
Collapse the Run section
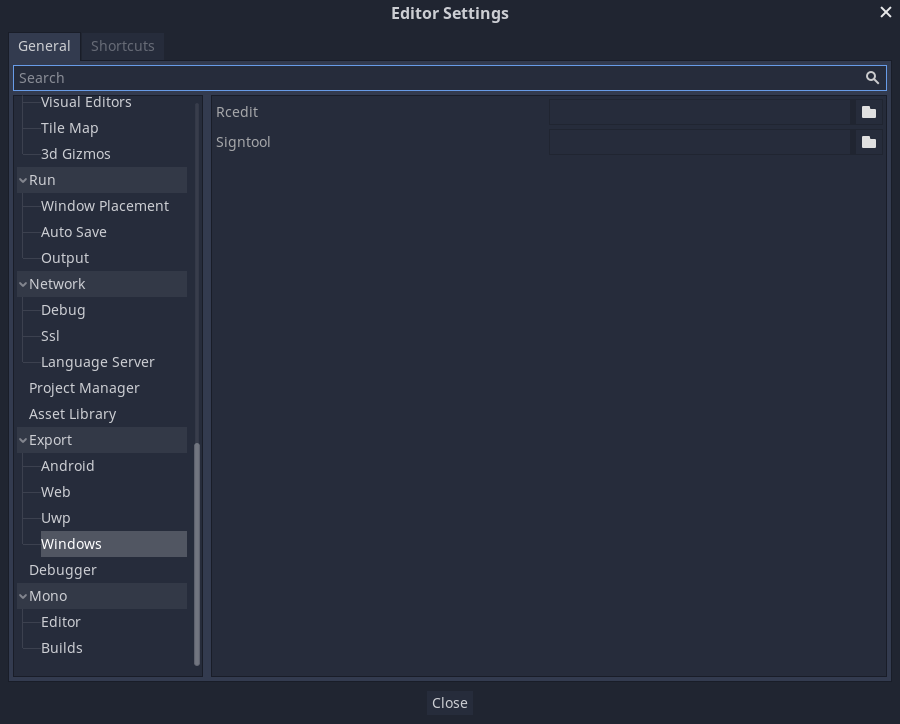pyautogui.click(x=22, y=179)
